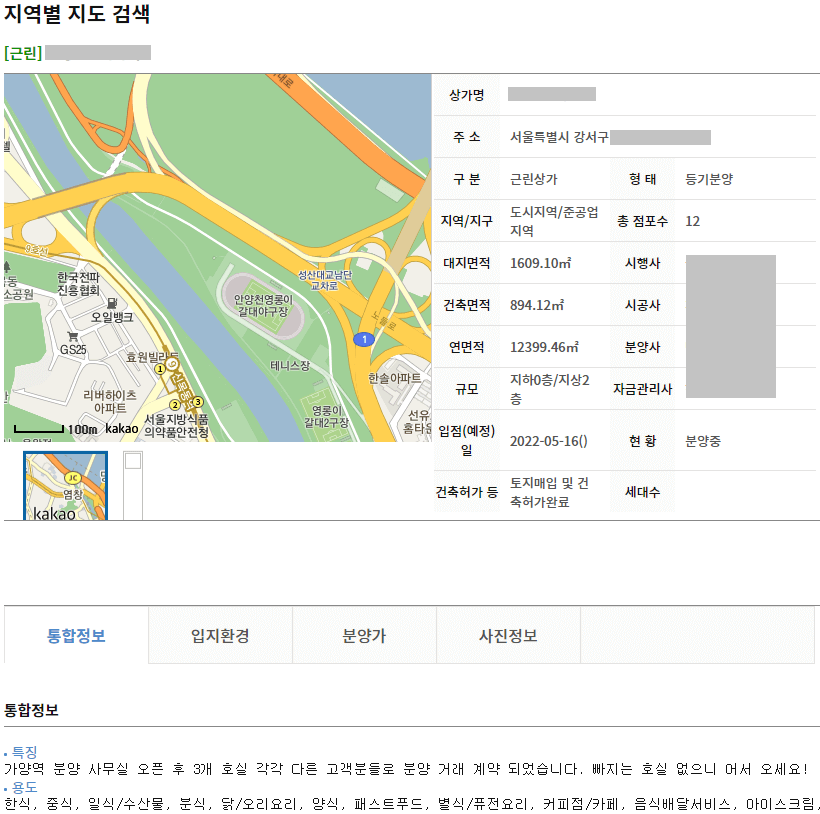Select the GS25 convenience store marker
The image size is (820, 814).
(x=72, y=336)
